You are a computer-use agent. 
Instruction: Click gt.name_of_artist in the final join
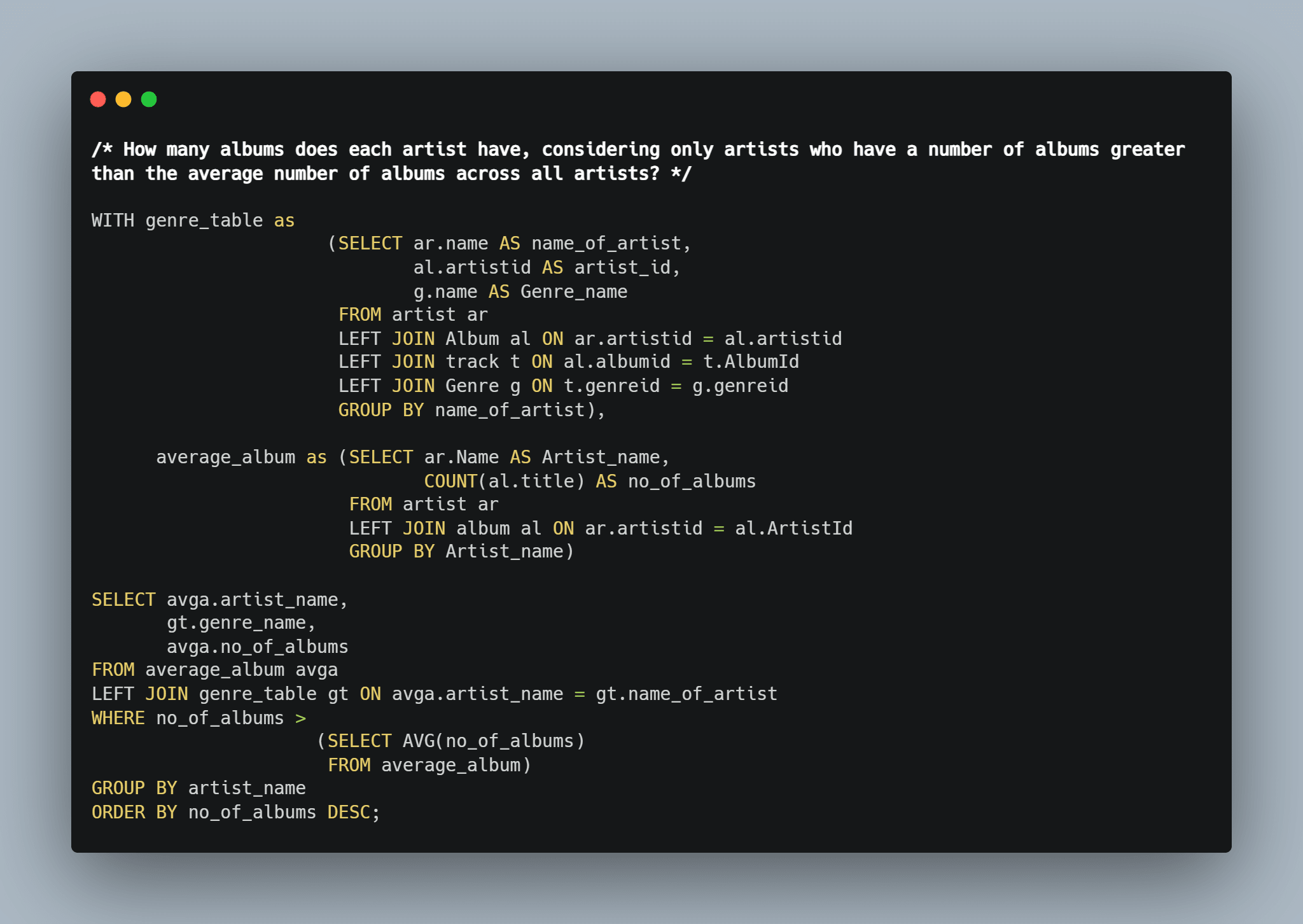[x=686, y=694]
